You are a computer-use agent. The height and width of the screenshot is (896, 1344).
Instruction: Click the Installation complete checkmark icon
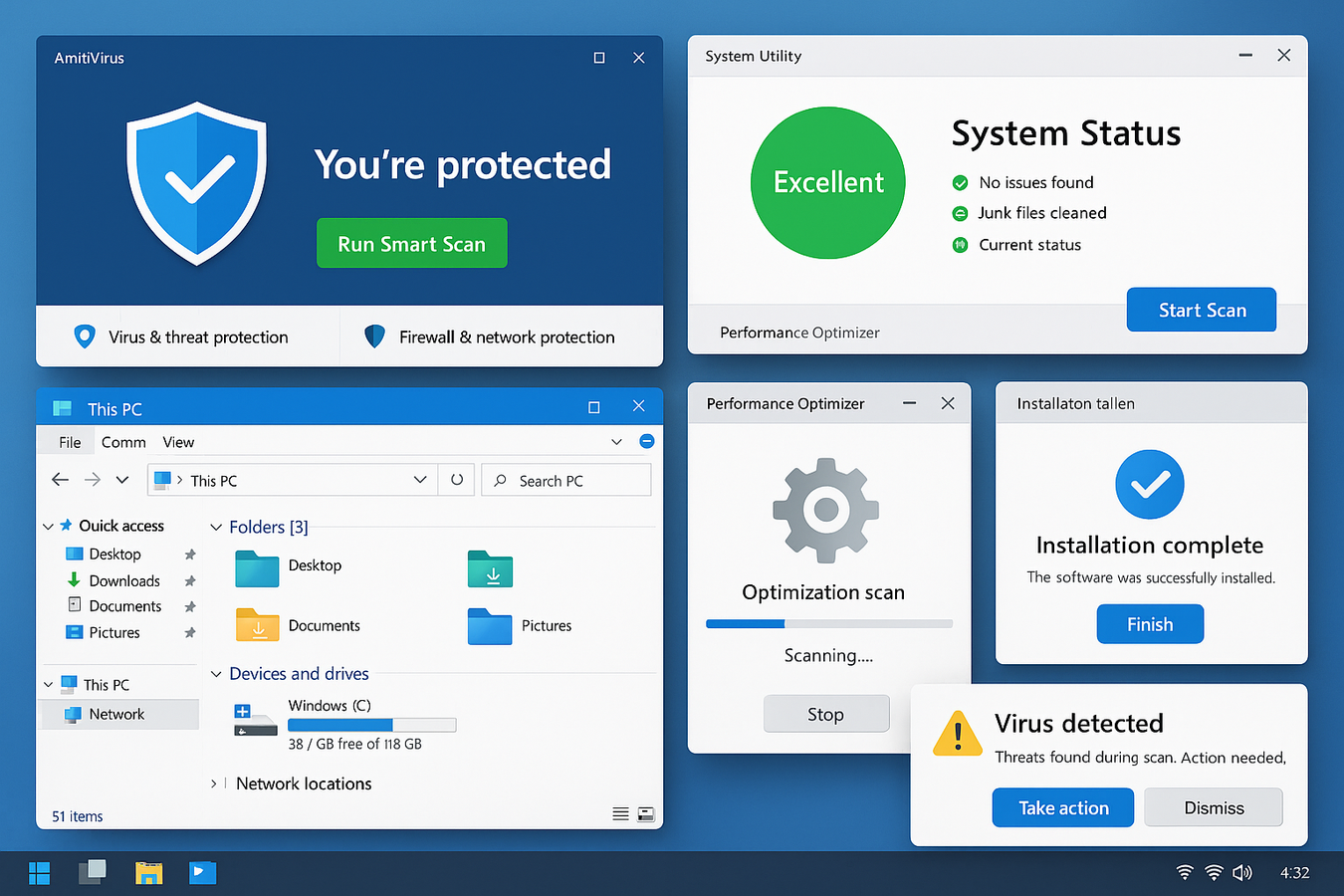1149,485
